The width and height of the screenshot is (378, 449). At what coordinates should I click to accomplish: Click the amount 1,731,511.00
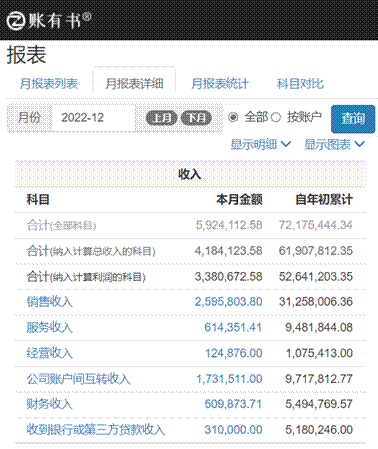click(x=229, y=379)
